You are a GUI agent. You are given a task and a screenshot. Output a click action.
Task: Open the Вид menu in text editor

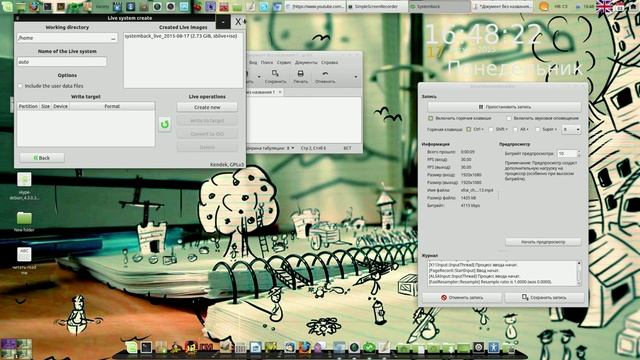253,62
